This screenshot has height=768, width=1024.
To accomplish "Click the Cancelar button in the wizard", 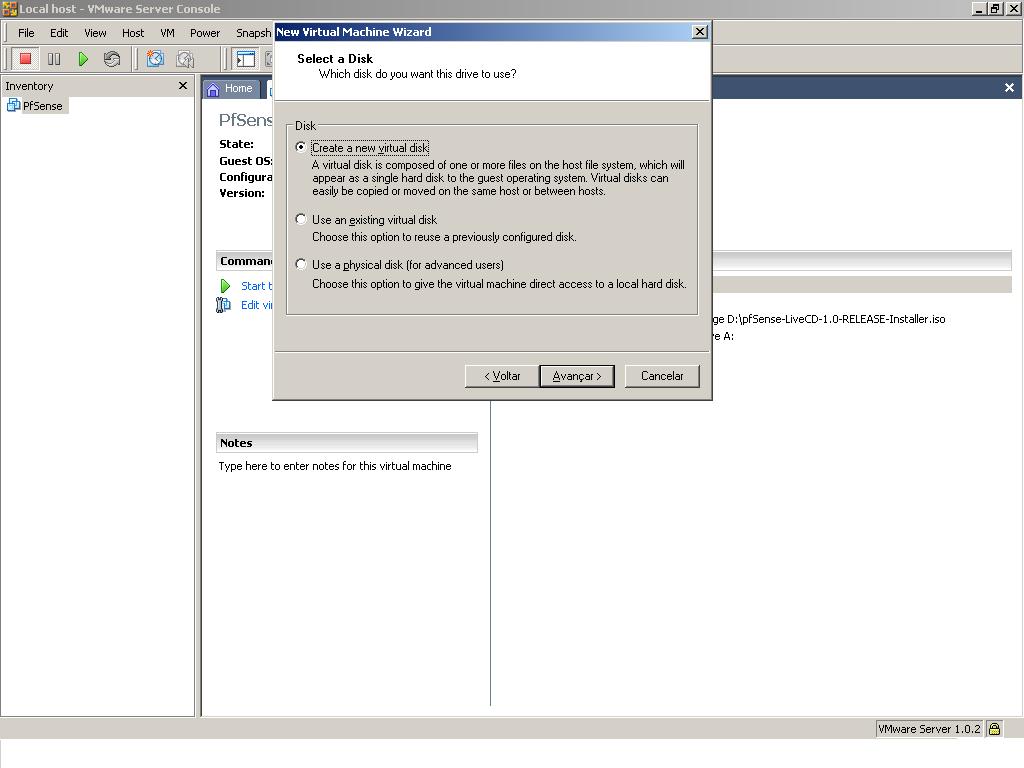I will click(x=662, y=376).
